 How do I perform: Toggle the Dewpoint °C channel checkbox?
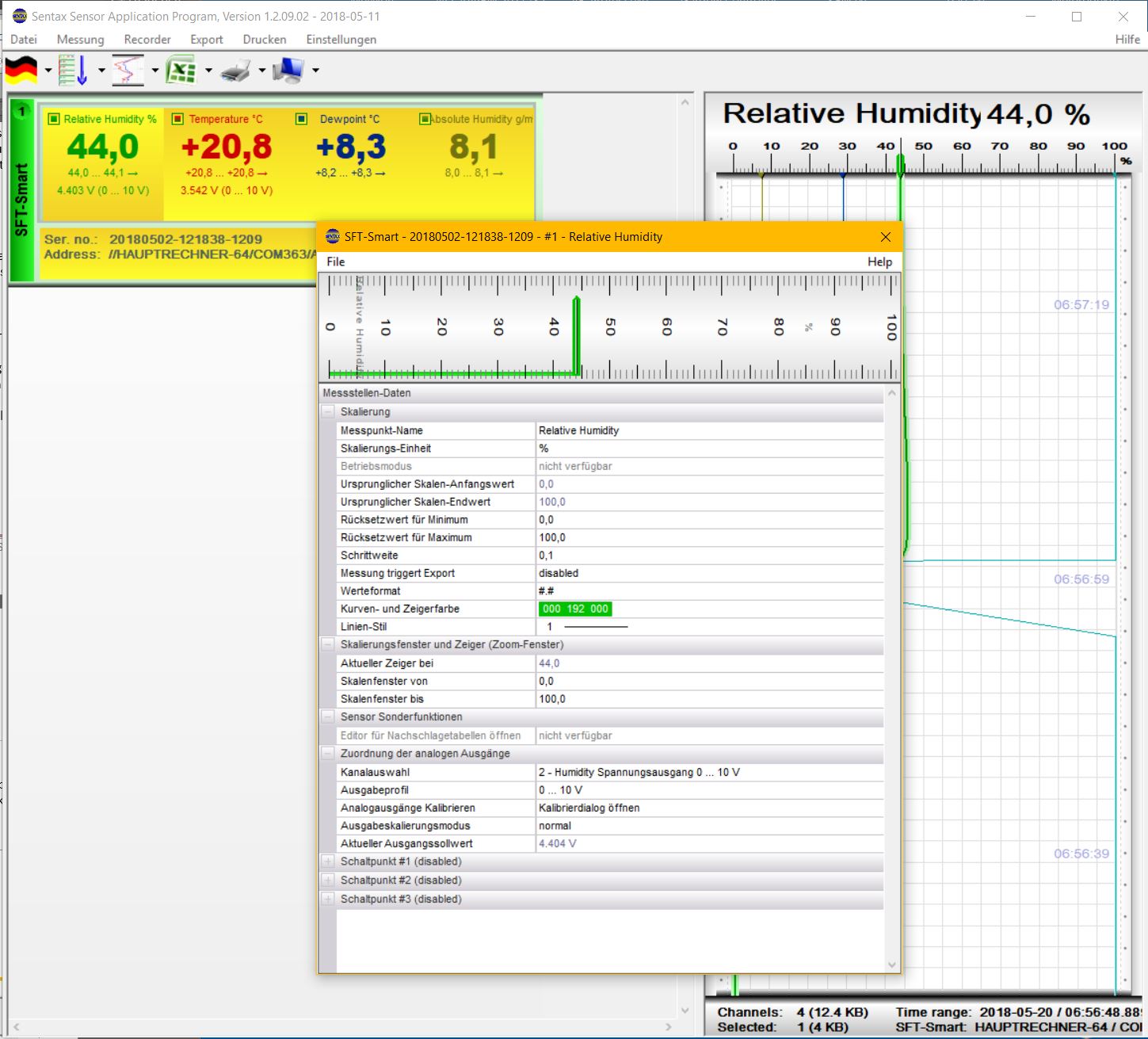301,119
